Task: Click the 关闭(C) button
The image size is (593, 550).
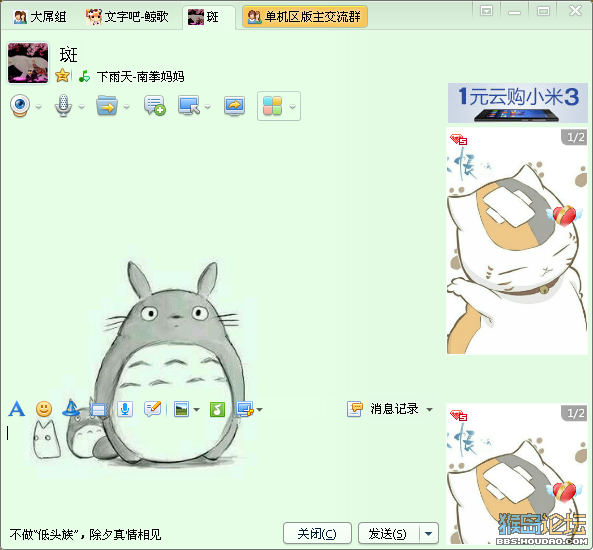Action: point(317,533)
